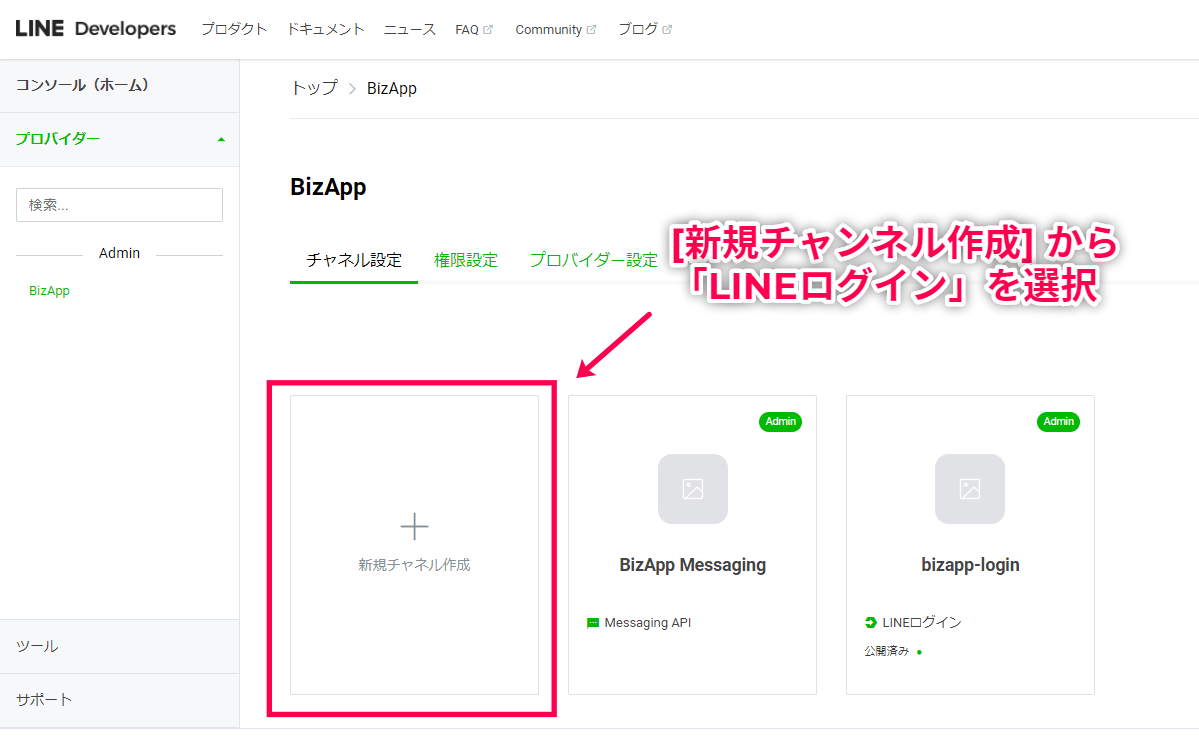Viewport: 1199px width, 751px height.
Task: Click the Admin badge on BizApp Messaging
Action: click(780, 421)
